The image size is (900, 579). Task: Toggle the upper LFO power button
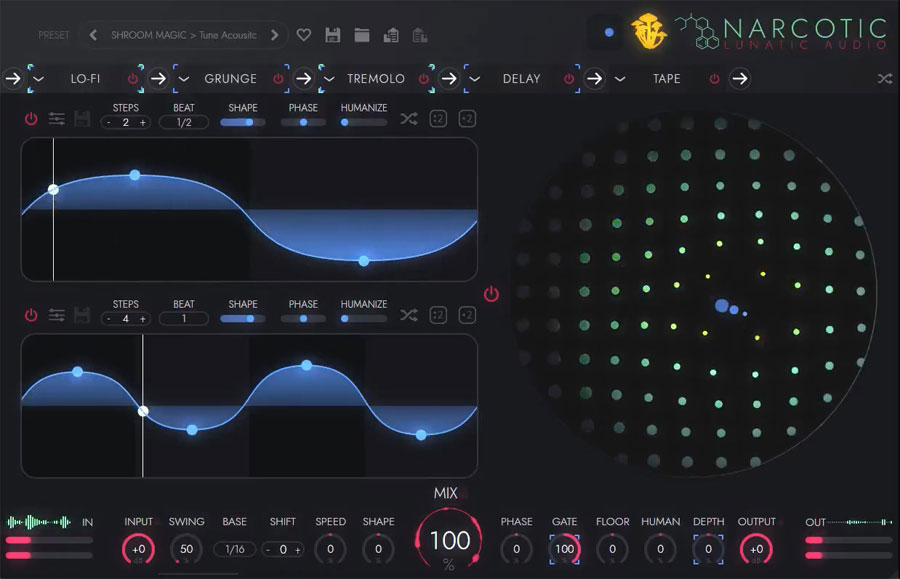31,119
